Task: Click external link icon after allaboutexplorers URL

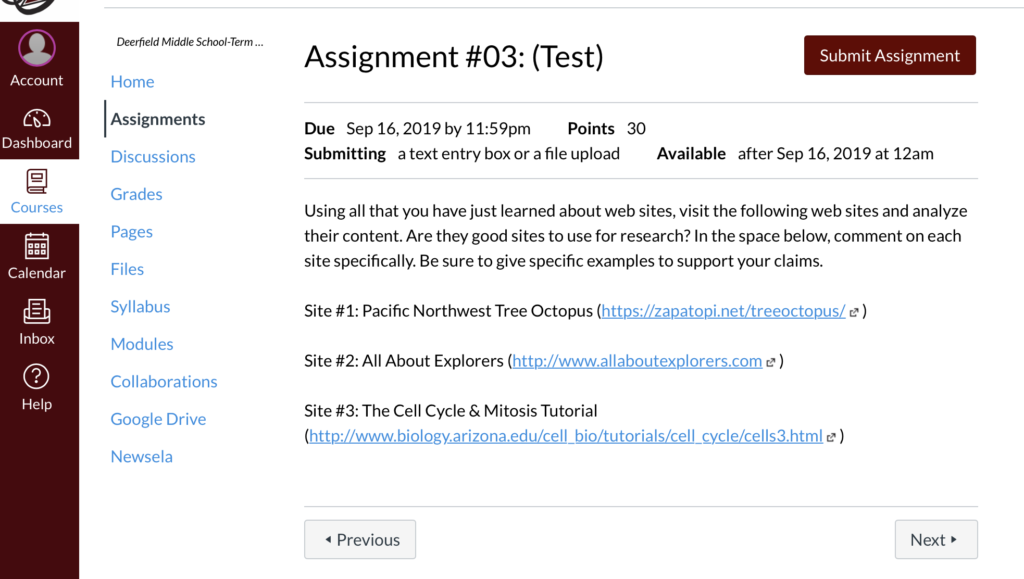Action: click(x=770, y=361)
